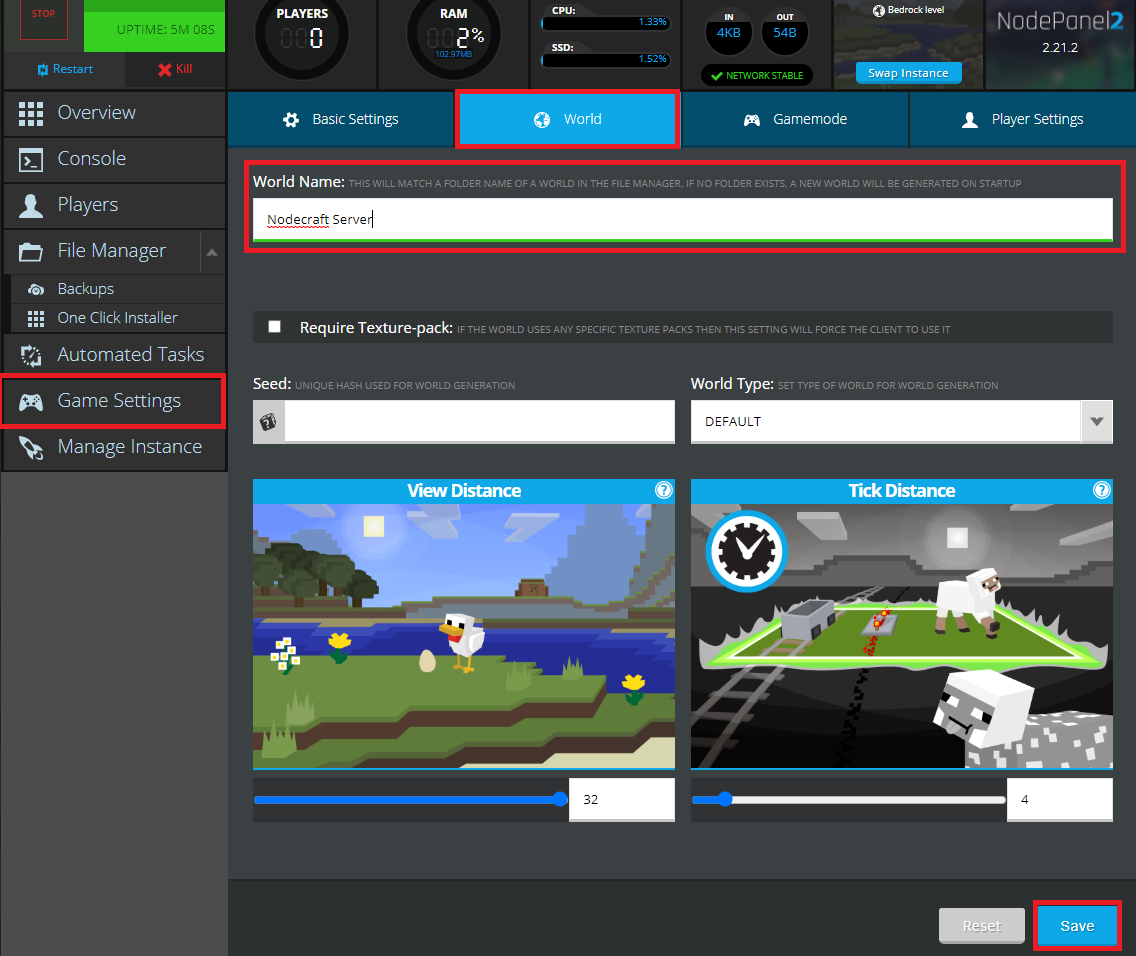Click the Swap Instance button
The height and width of the screenshot is (956, 1136).
coord(908,73)
